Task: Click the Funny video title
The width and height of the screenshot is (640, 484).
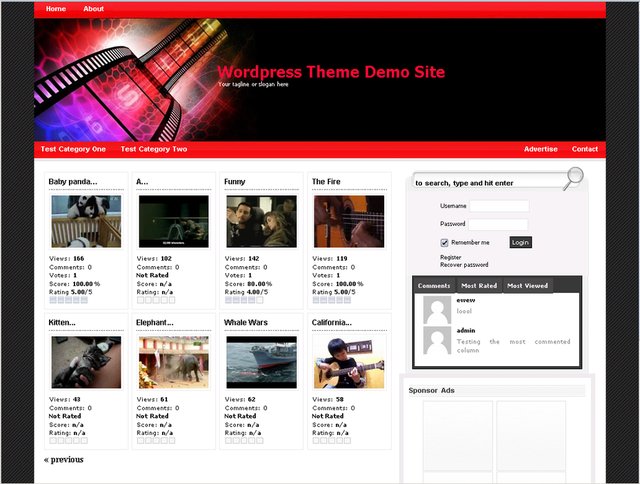Action: coord(235,182)
